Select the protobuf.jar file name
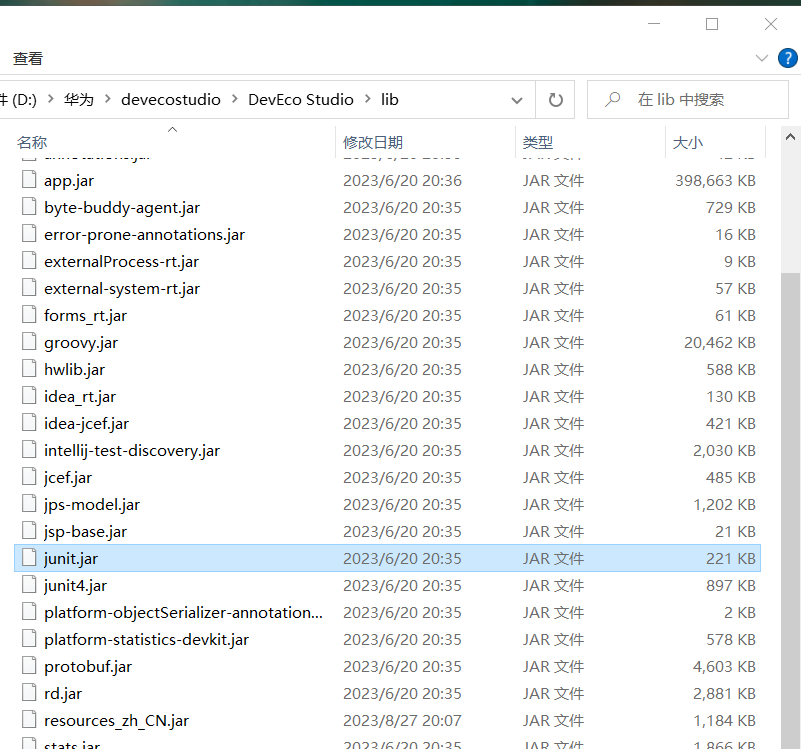The width and height of the screenshot is (801, 749). point(88,666)
